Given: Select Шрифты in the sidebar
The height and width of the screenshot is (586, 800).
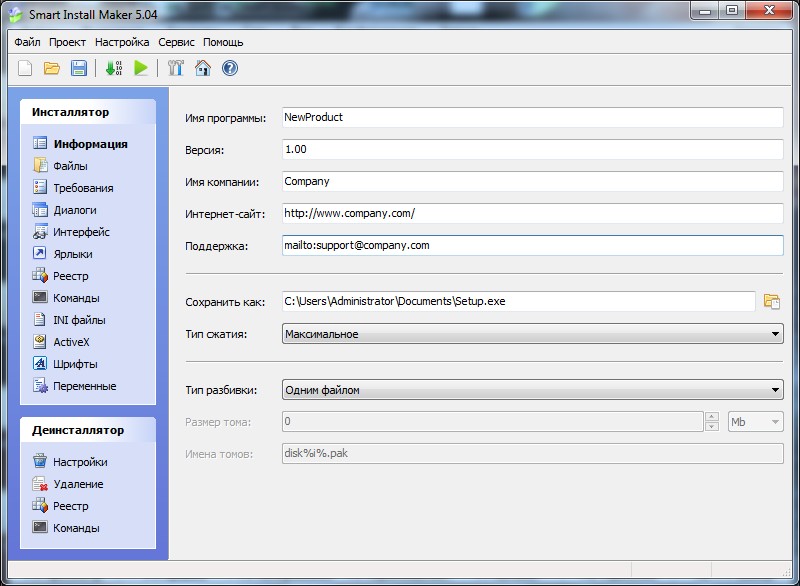Looking at the screenshot, I should [x=75, y=364].
